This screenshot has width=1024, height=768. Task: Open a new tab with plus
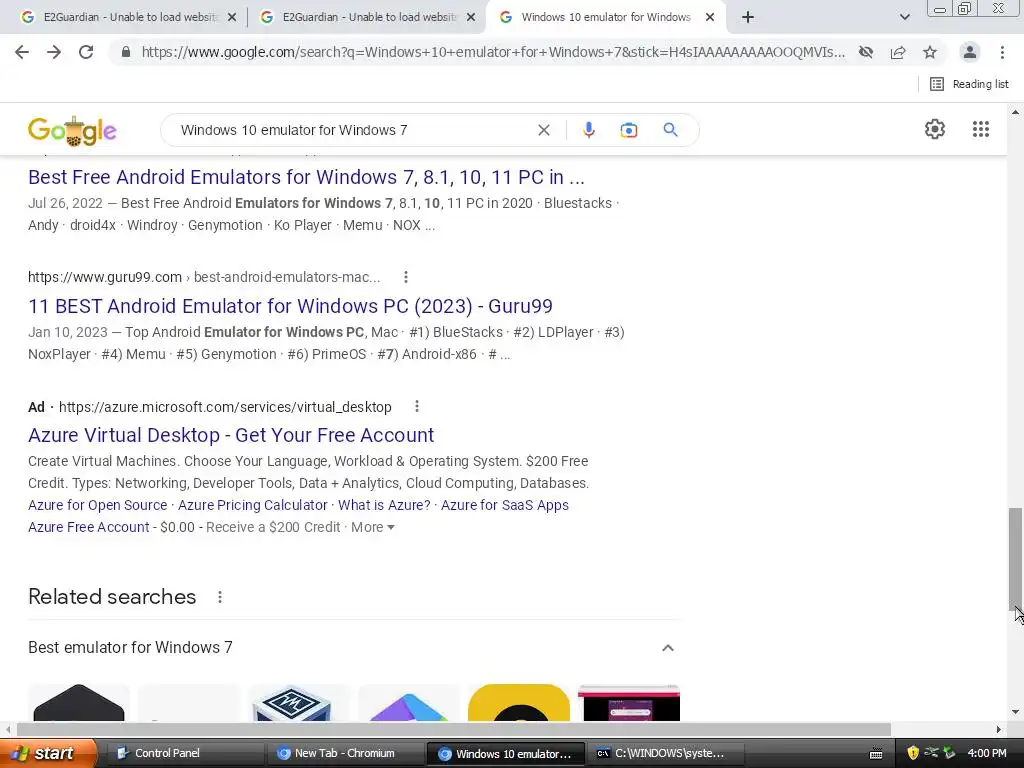[748, 17]
